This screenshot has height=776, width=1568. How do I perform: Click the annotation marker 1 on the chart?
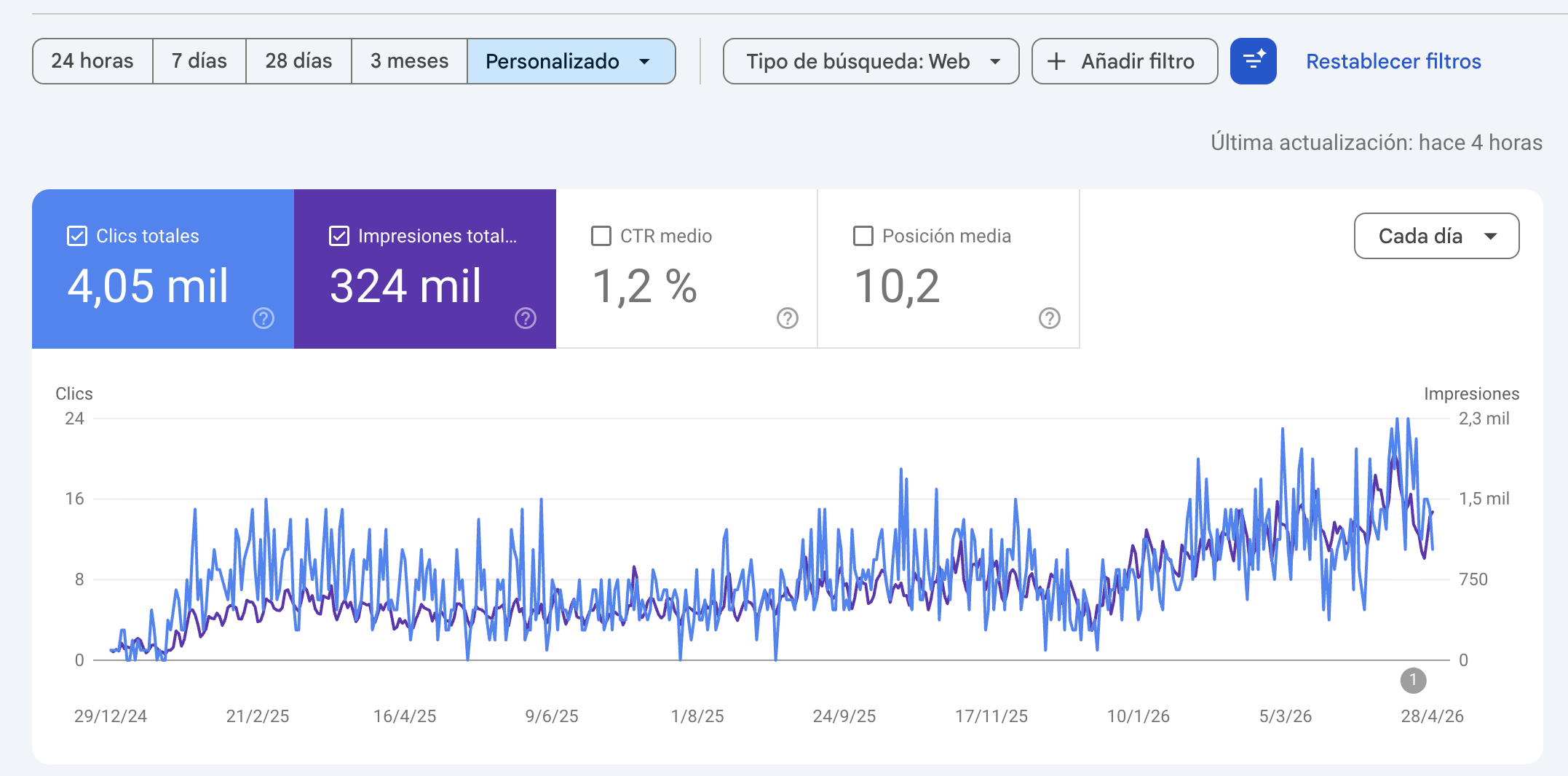[1413, 681]
